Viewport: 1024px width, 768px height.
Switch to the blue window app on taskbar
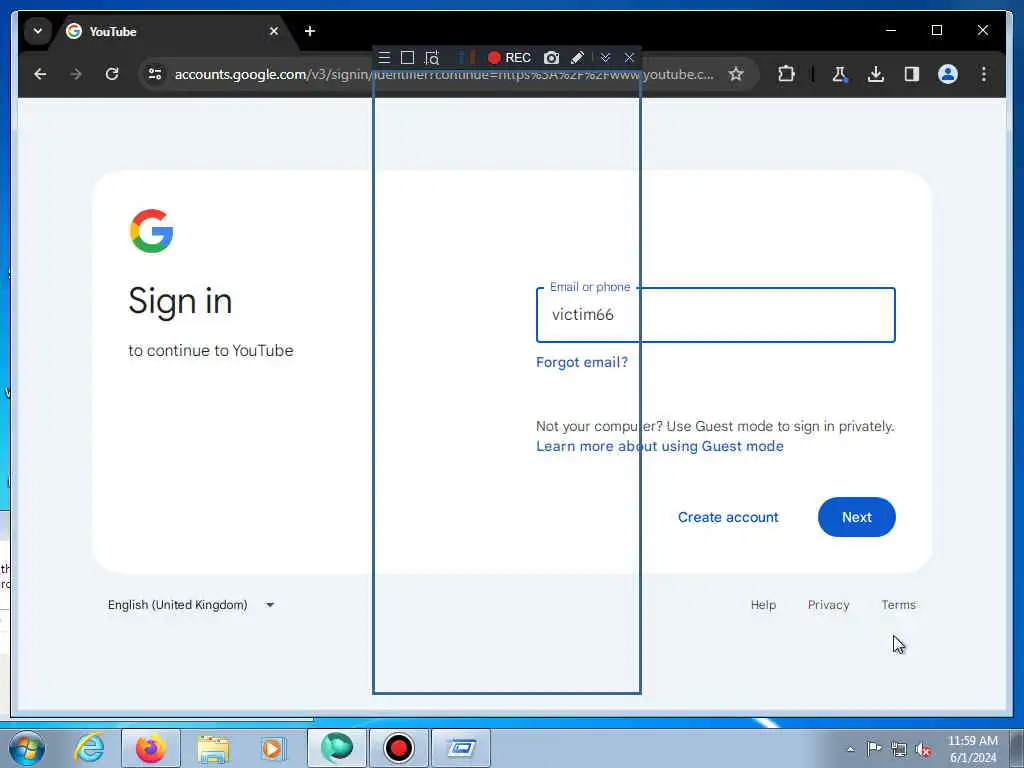tap(461, 748)
